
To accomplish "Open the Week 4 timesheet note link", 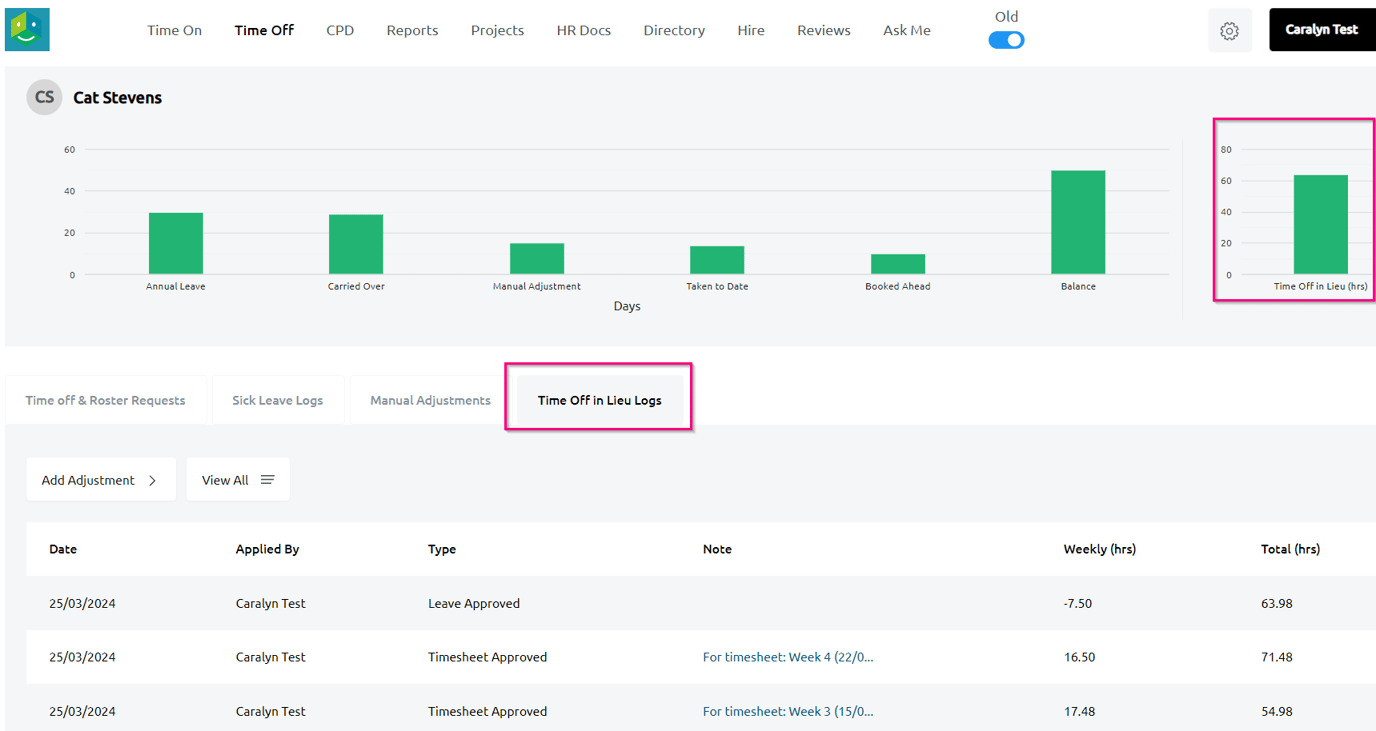I will 787,657.
